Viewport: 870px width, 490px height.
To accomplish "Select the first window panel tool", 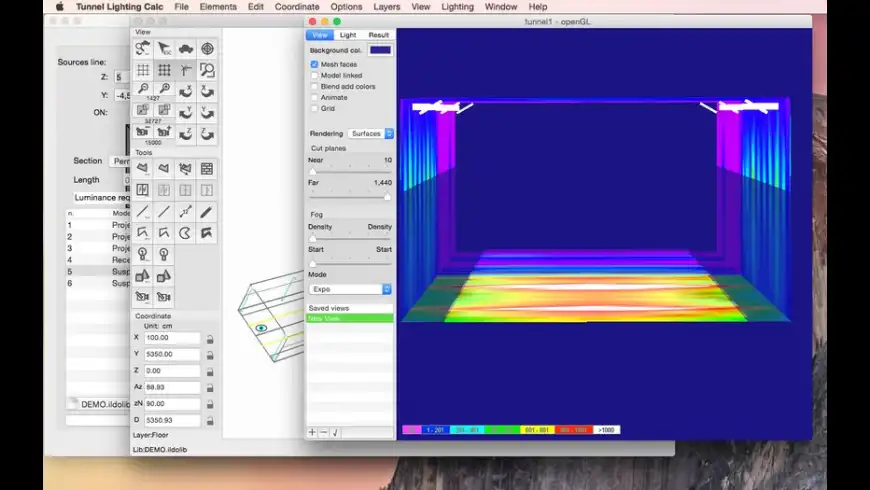I will (x=143, y=190).
